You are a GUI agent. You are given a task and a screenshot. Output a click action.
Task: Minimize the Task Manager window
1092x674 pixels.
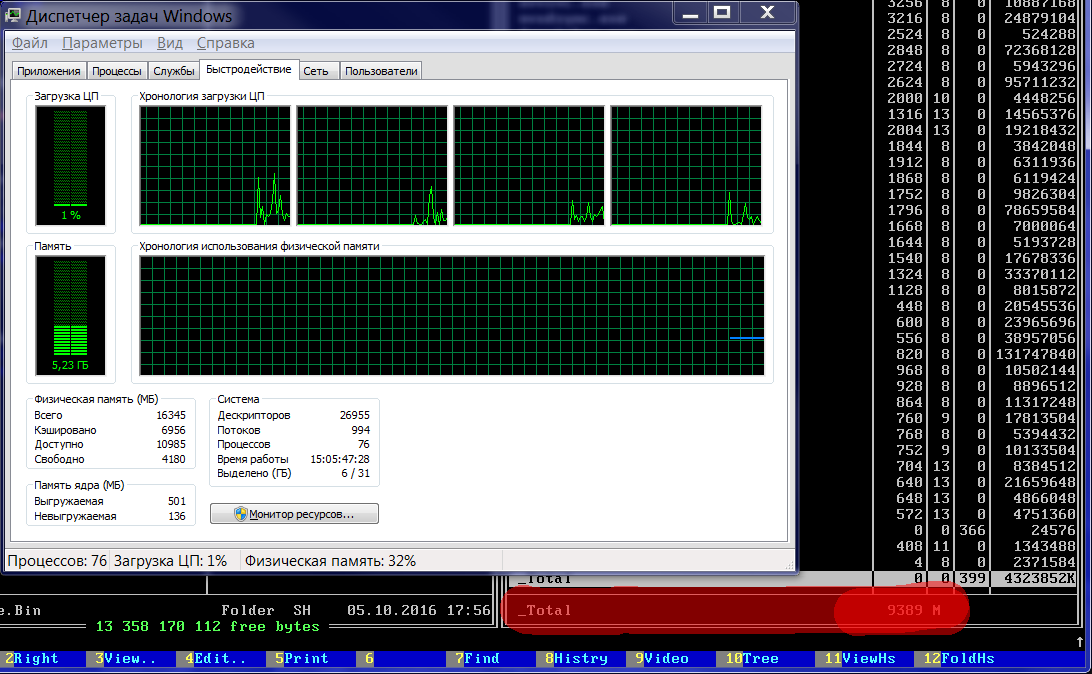tap(690, 13)
